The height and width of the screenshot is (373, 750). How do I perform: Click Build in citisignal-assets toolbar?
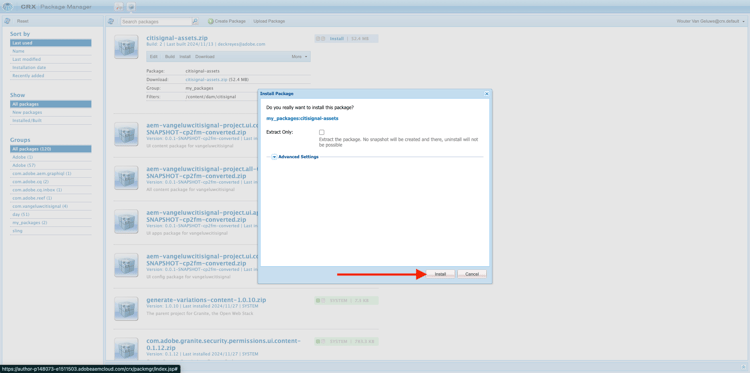169,56
